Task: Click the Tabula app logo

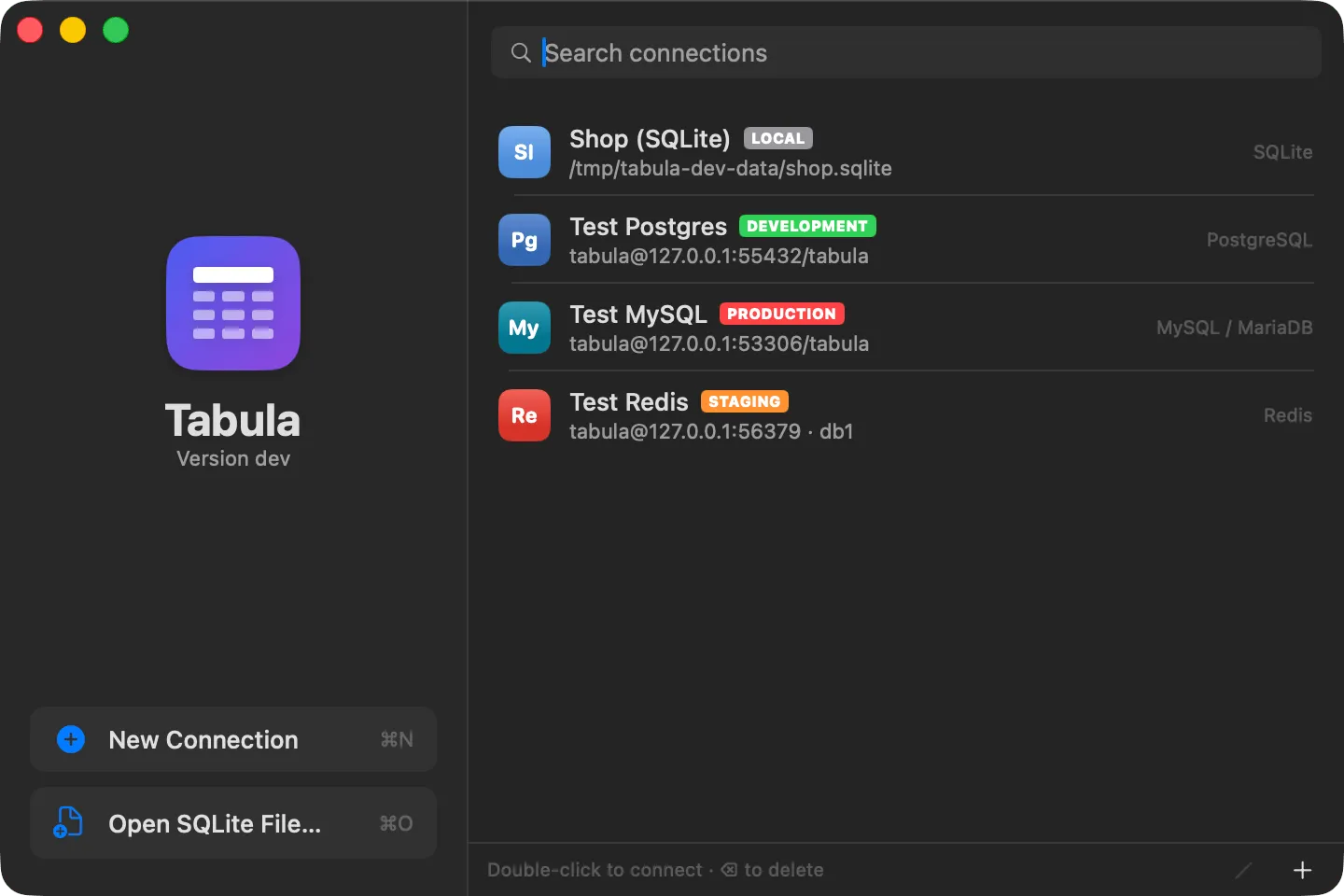Action: tap(233, 303)
